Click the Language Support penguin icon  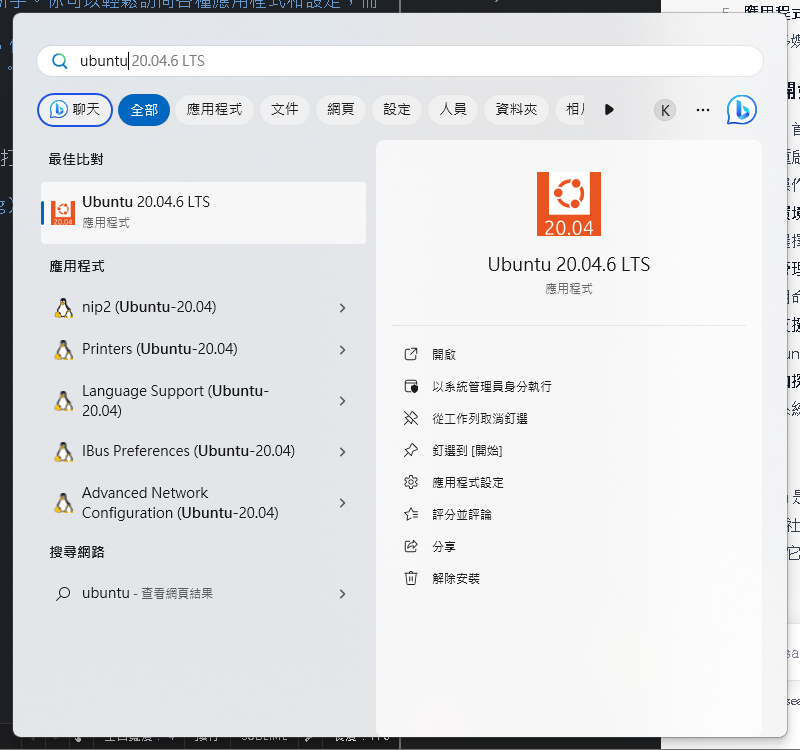[x=63, y=401]
